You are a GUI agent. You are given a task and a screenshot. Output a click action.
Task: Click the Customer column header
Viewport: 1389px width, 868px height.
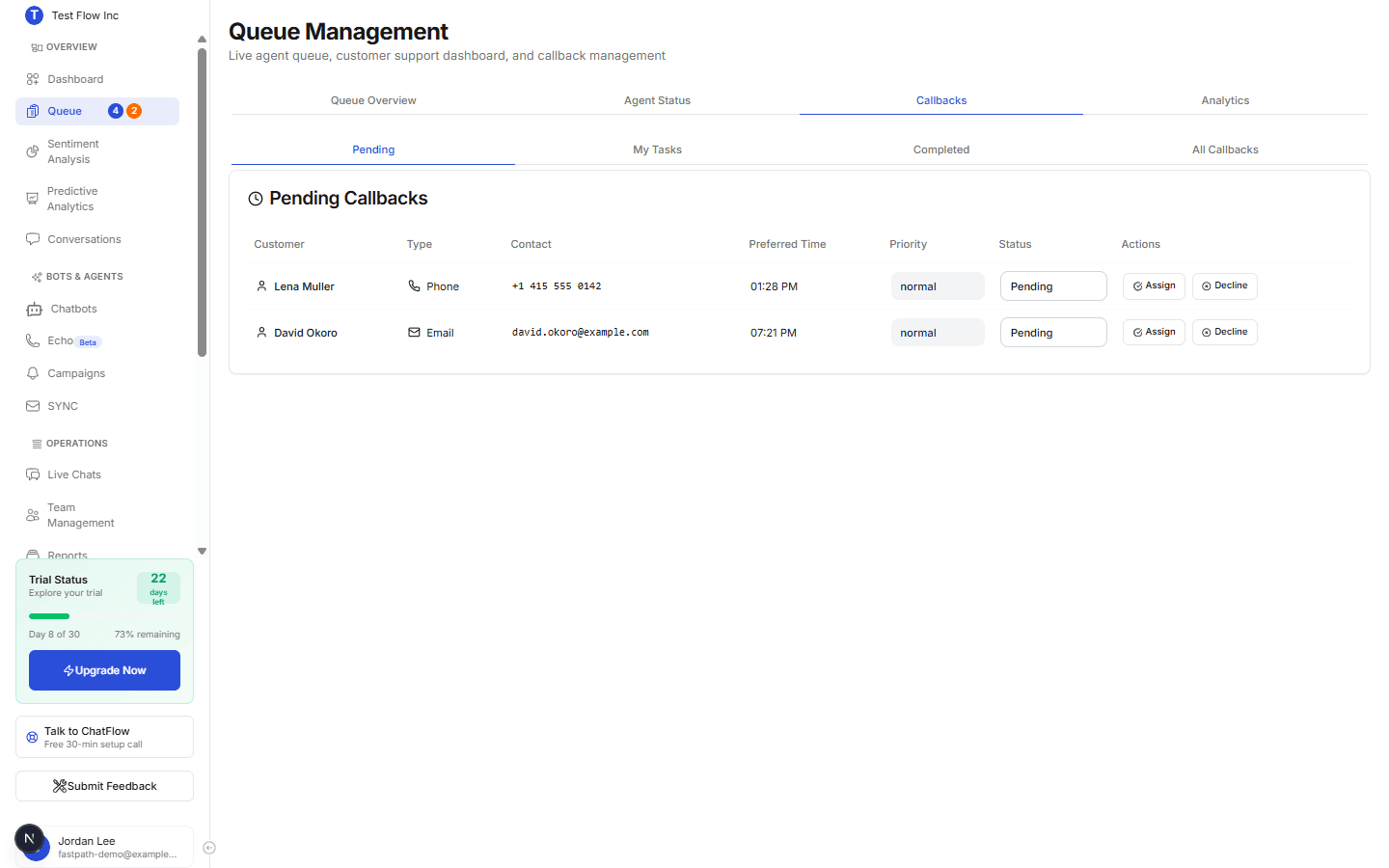[x=279, y=244]
